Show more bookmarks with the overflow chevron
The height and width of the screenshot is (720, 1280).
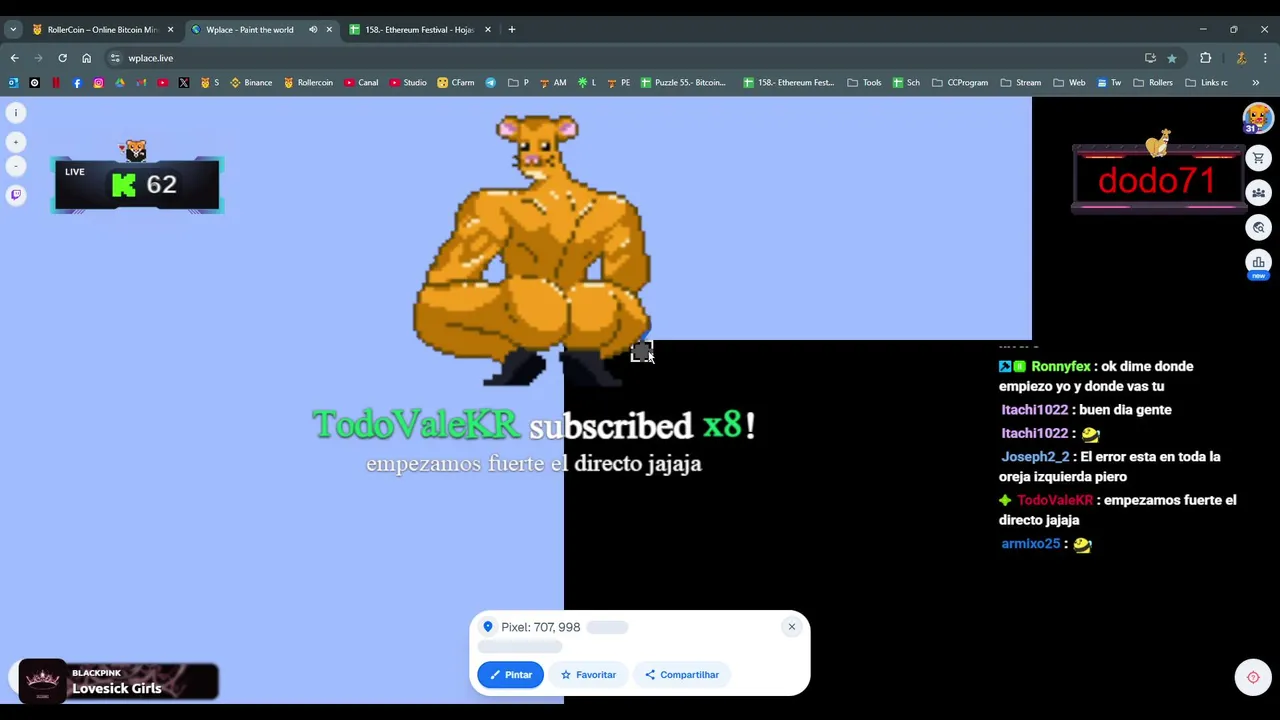coord(1256,83)
